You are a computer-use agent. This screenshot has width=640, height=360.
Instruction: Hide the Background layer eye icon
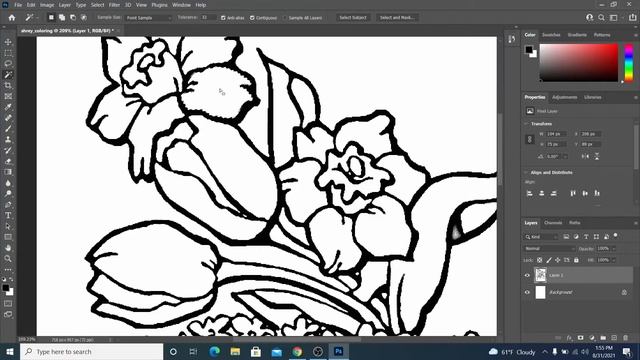pyautogui.click(x=527, y=292)
